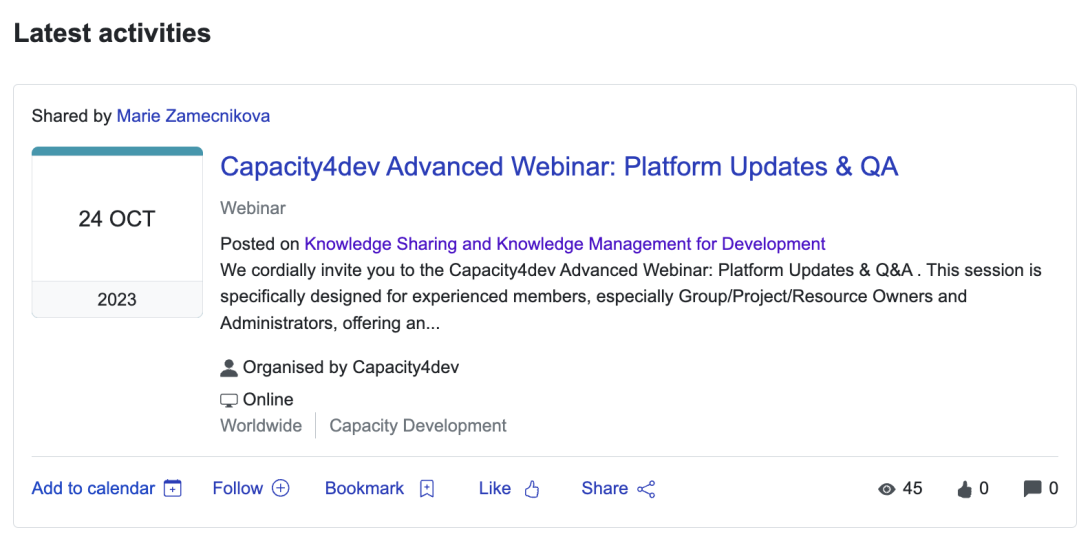Open Knowledge Sharing and Knowledge Management group link

tap(565, 244)
